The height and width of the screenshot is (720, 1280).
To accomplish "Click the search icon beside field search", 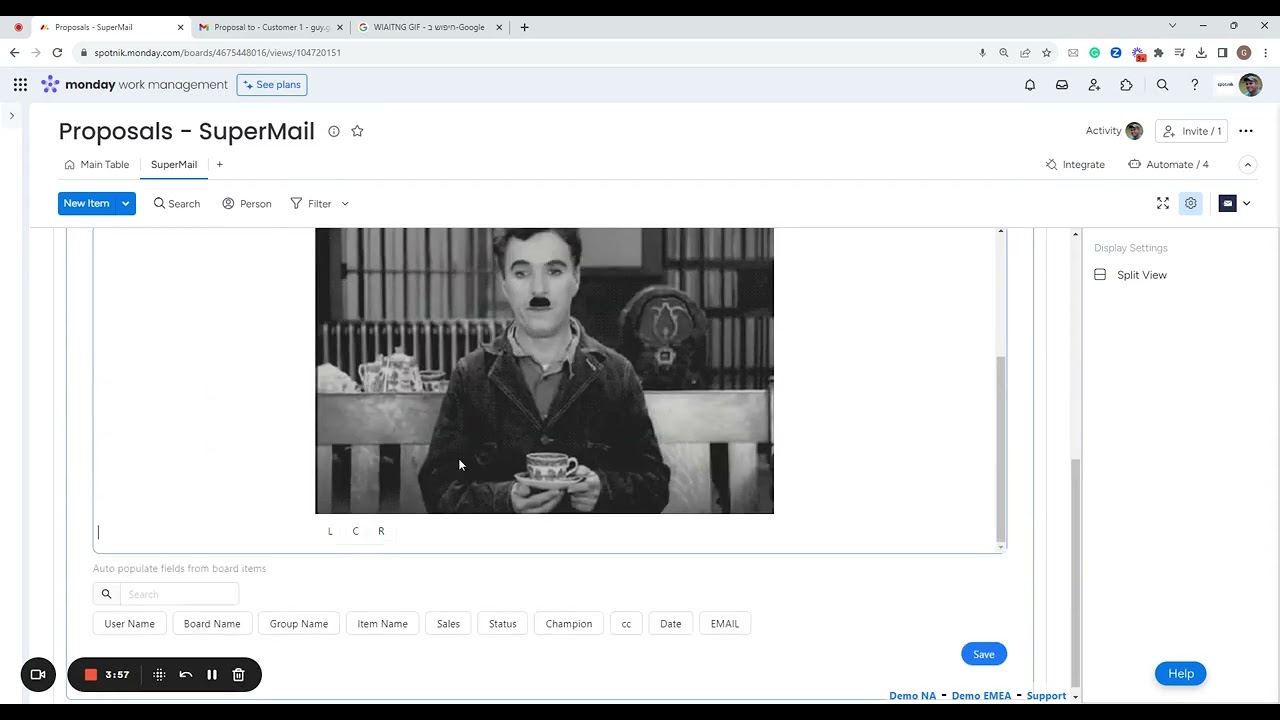I will (106, 594).
